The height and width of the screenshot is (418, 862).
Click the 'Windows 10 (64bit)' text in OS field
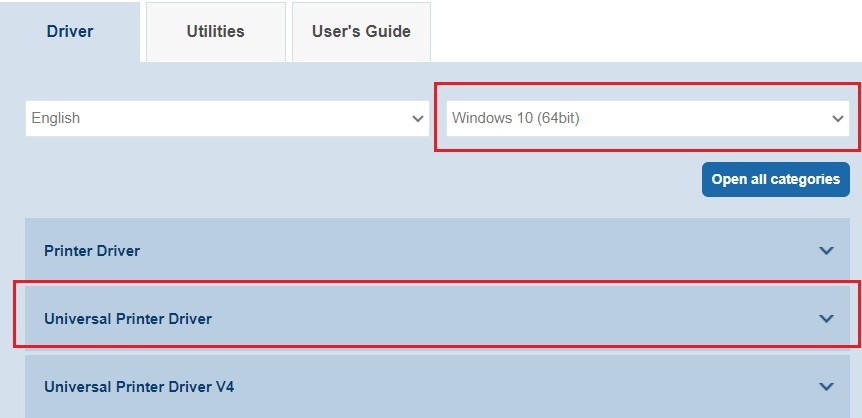[516, 118]
